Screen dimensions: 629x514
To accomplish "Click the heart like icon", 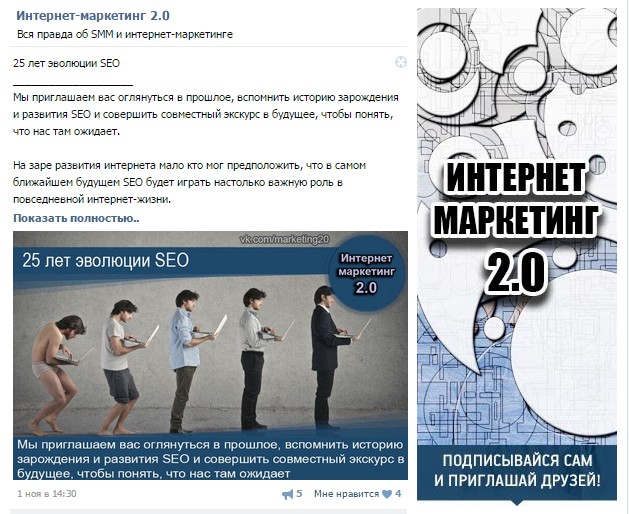I will point(387,494).
